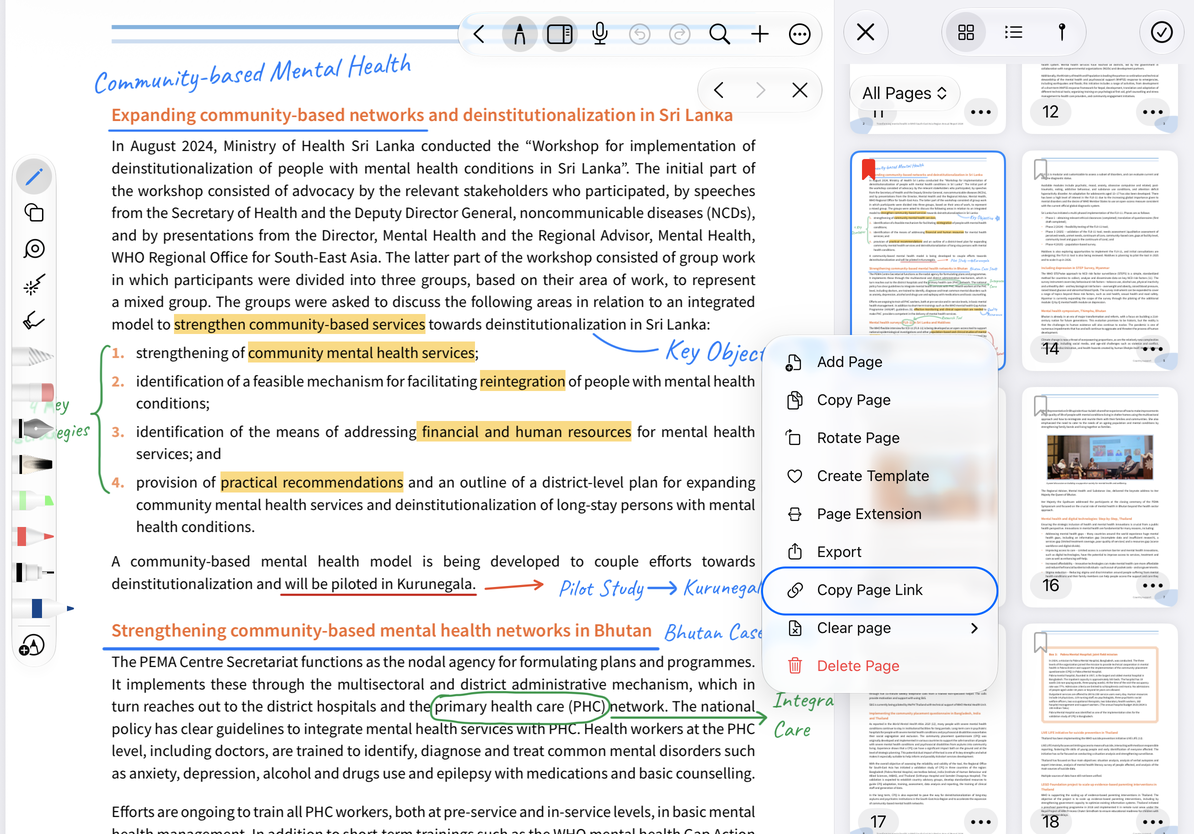Switch pages panel to grid view

(966, 32)
